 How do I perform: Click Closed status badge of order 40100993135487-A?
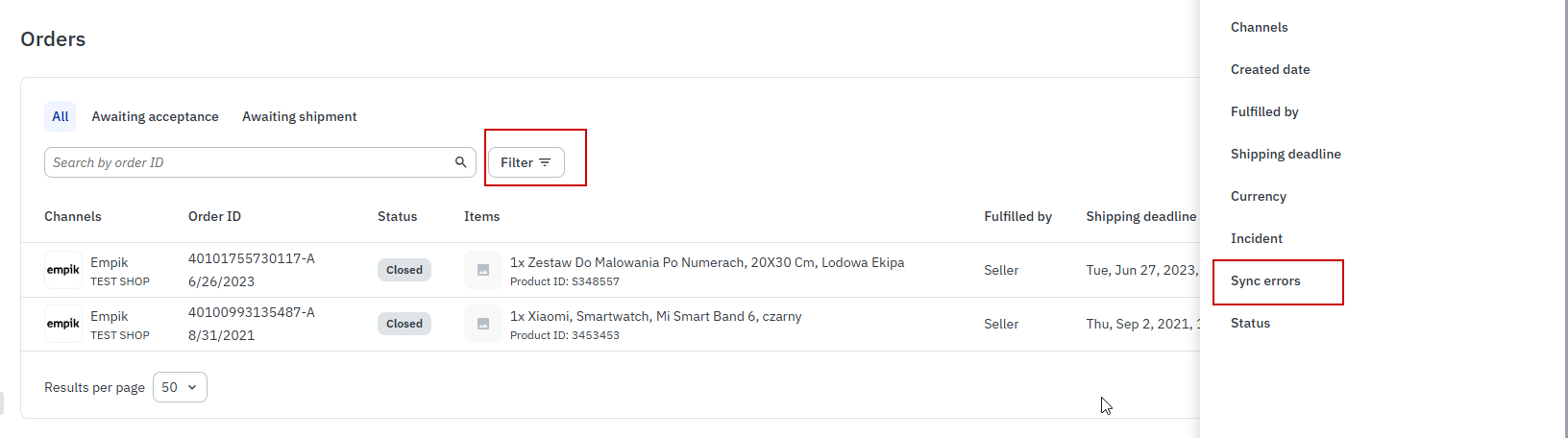click(x=404, y=324)
